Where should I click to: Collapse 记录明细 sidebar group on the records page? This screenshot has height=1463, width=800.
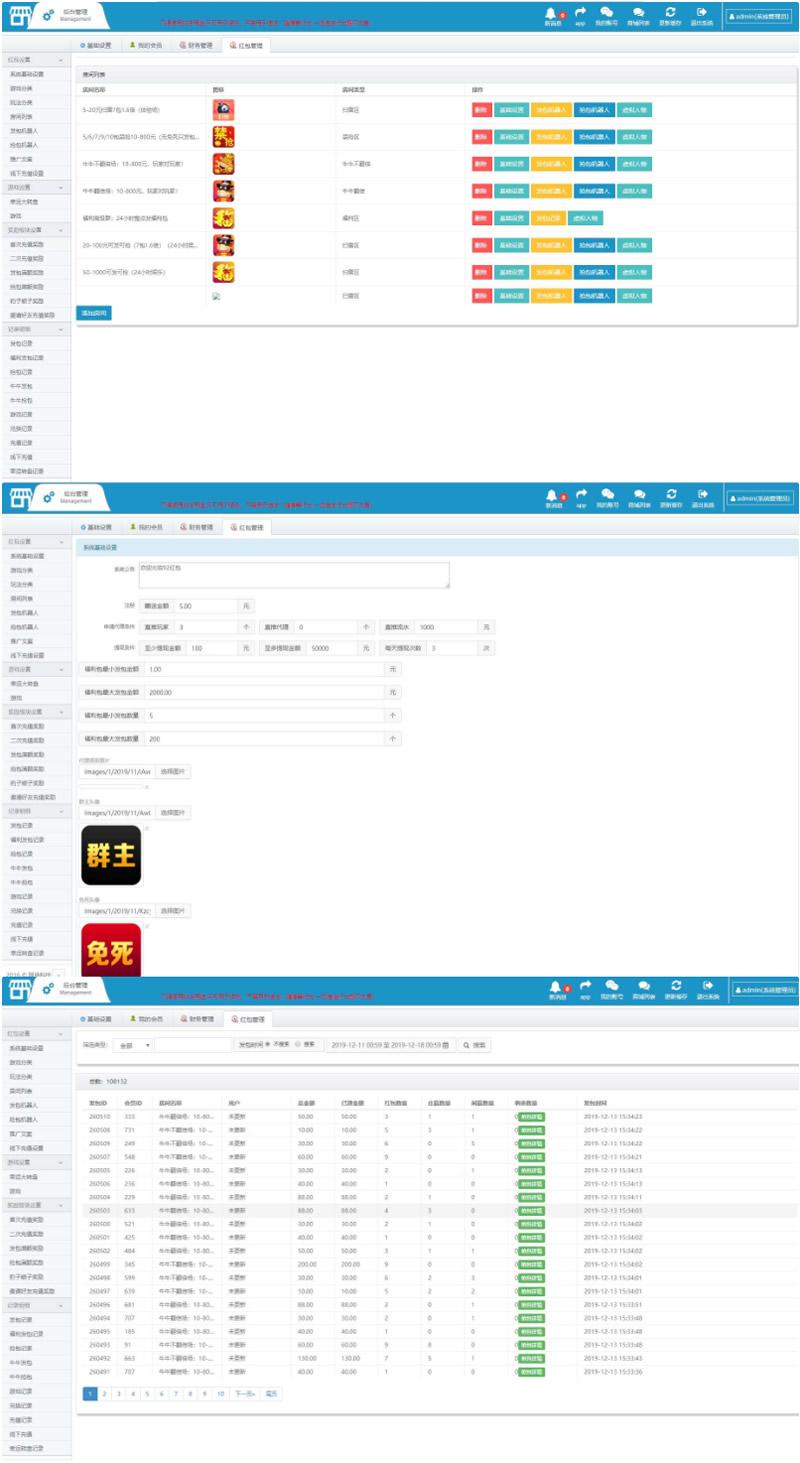(x=61, y=1305)
